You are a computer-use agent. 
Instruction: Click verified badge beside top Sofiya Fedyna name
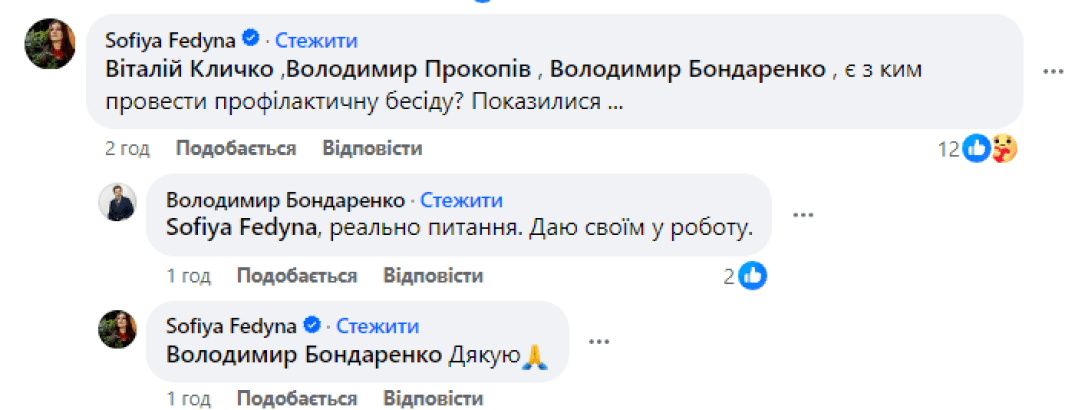pyautogui.click(x=252, y=40)
